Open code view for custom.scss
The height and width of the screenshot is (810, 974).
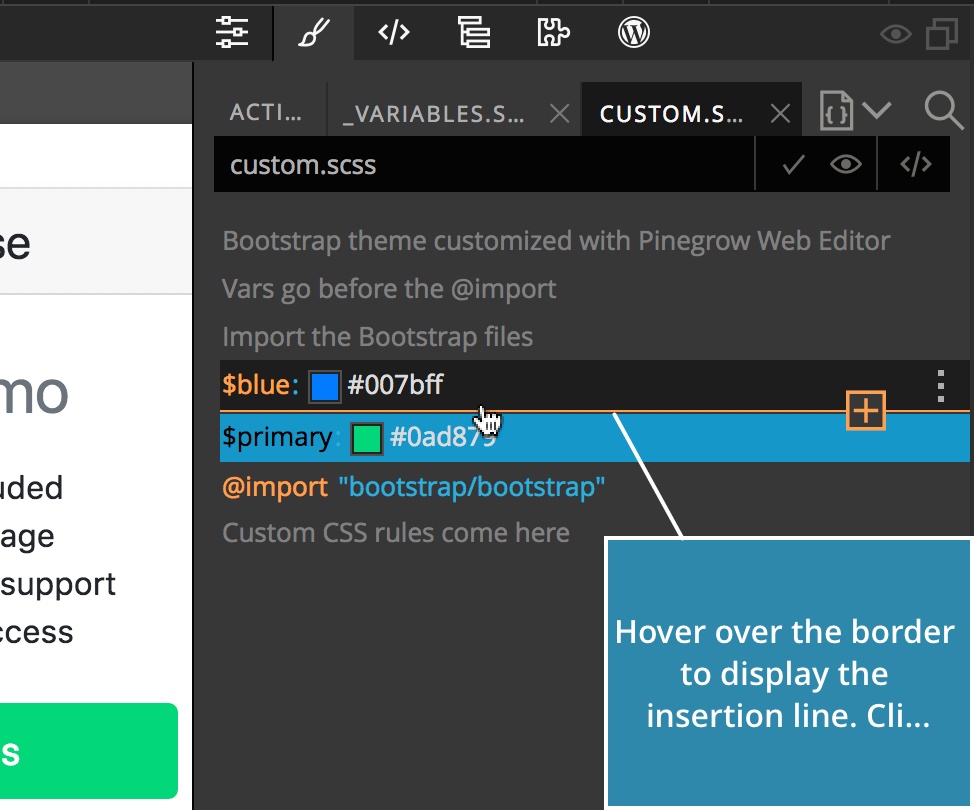916,165
